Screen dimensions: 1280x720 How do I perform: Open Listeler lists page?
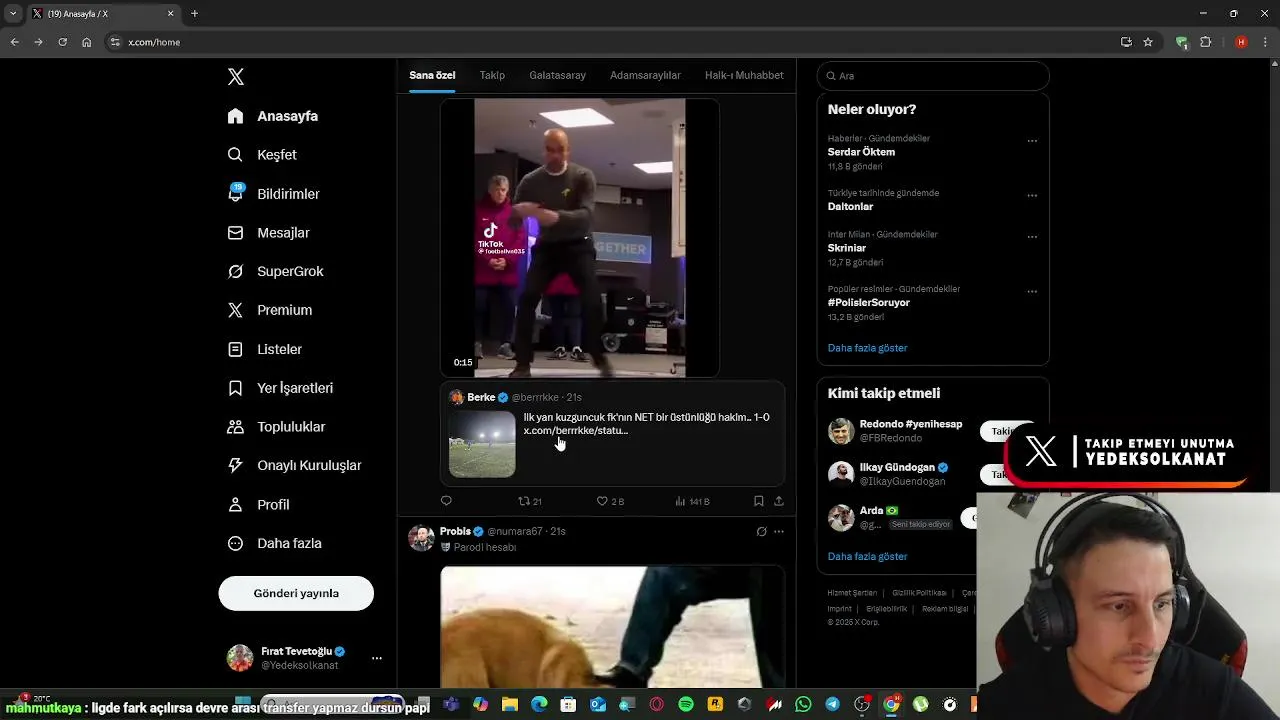pos(264,349)
